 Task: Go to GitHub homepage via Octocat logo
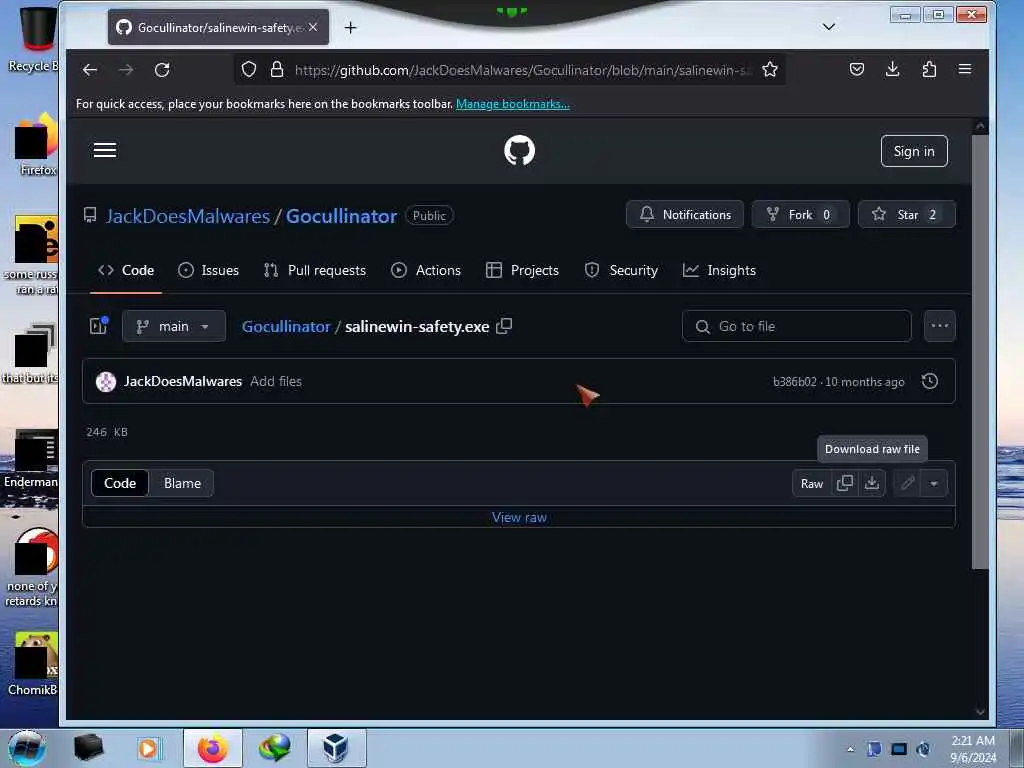tap(519, 151)
